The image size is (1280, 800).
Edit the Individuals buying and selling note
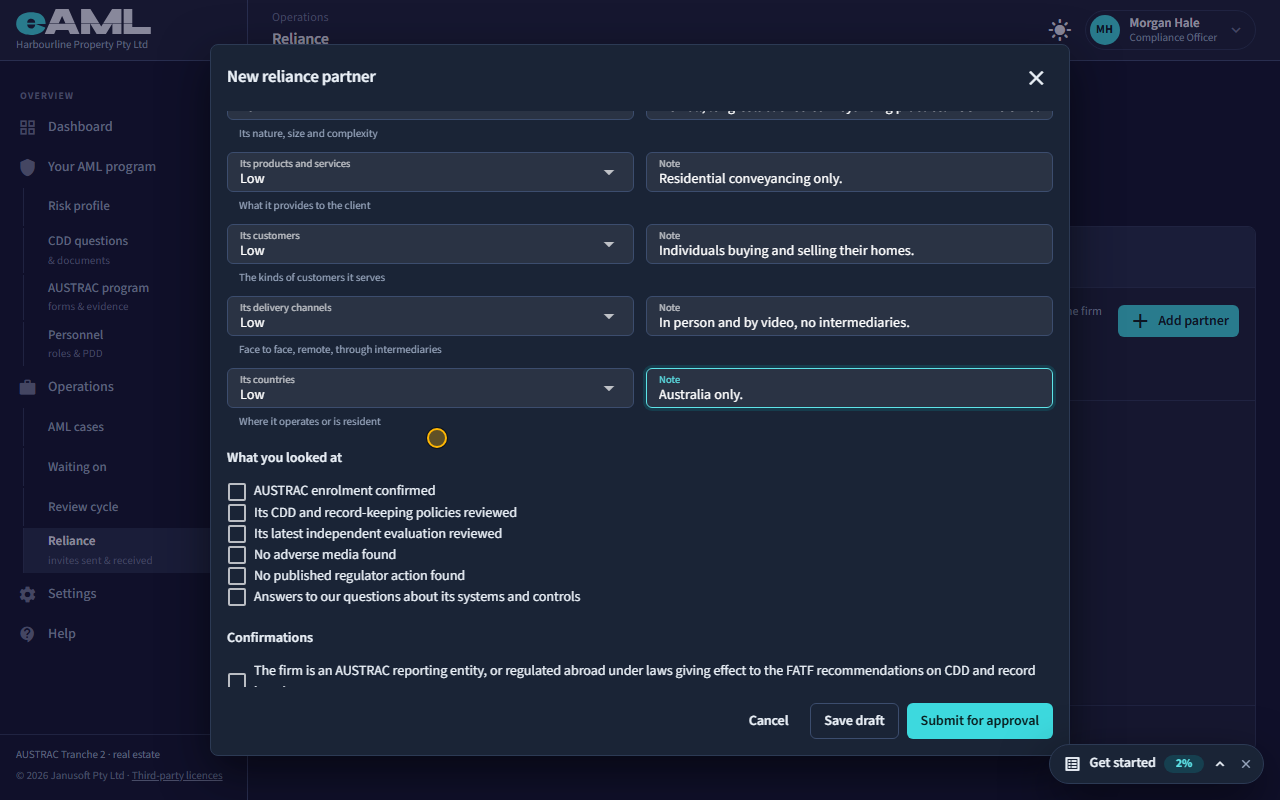pos(849,244)
